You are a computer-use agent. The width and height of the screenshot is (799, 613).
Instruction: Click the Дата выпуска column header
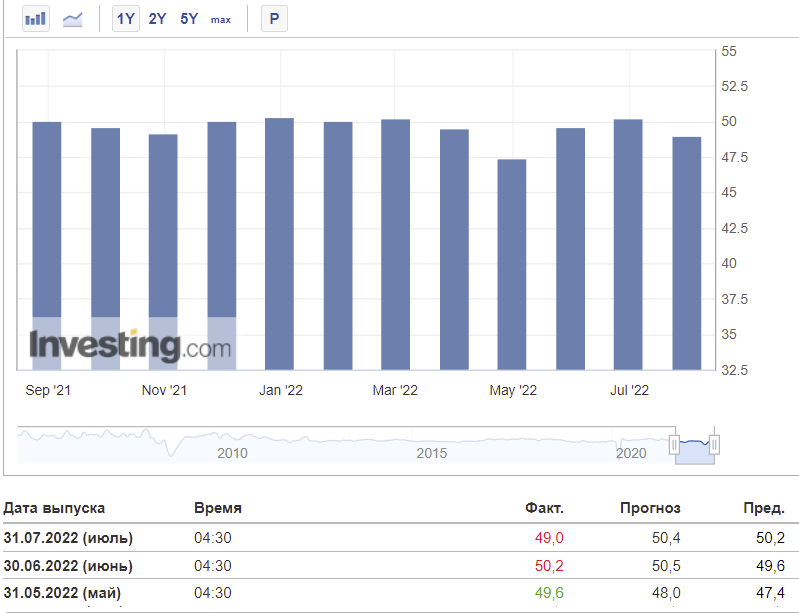[54, 508]
